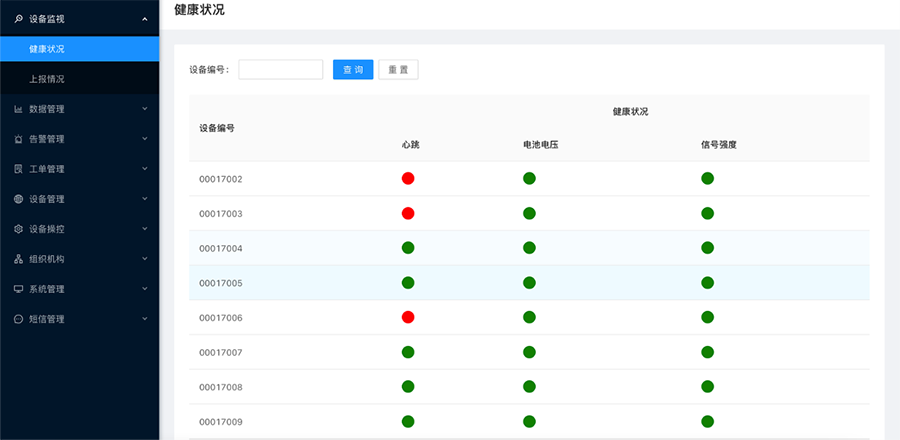Expand the 系统管理 chevron
Viewport: 900px width, 440px height.
coord(145,289)
